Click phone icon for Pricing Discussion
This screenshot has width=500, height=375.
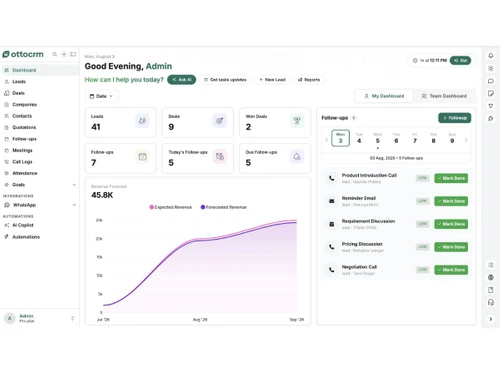pyautogui.click(x=332, y=247)
